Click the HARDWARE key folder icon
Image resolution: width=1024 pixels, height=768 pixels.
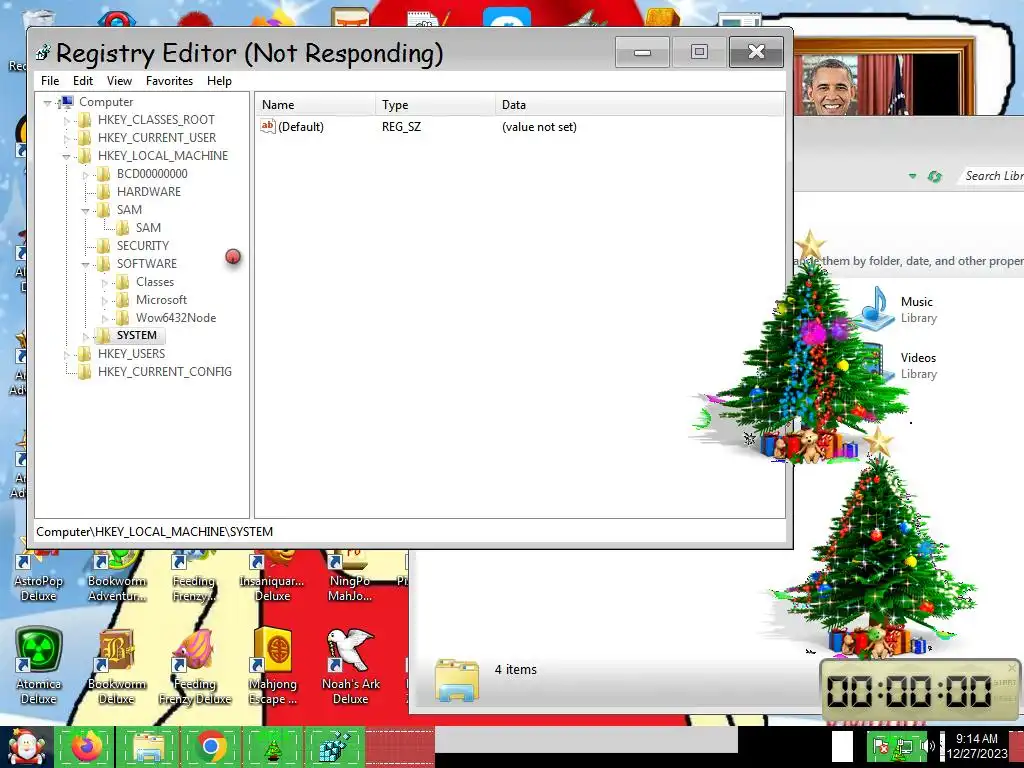tap(103, 191)
